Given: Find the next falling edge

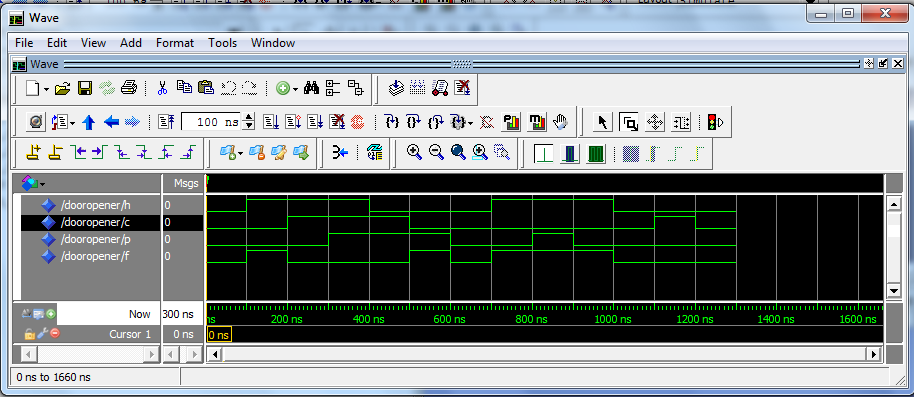Looking at the screenshot, I should click(x=143, y=153).
